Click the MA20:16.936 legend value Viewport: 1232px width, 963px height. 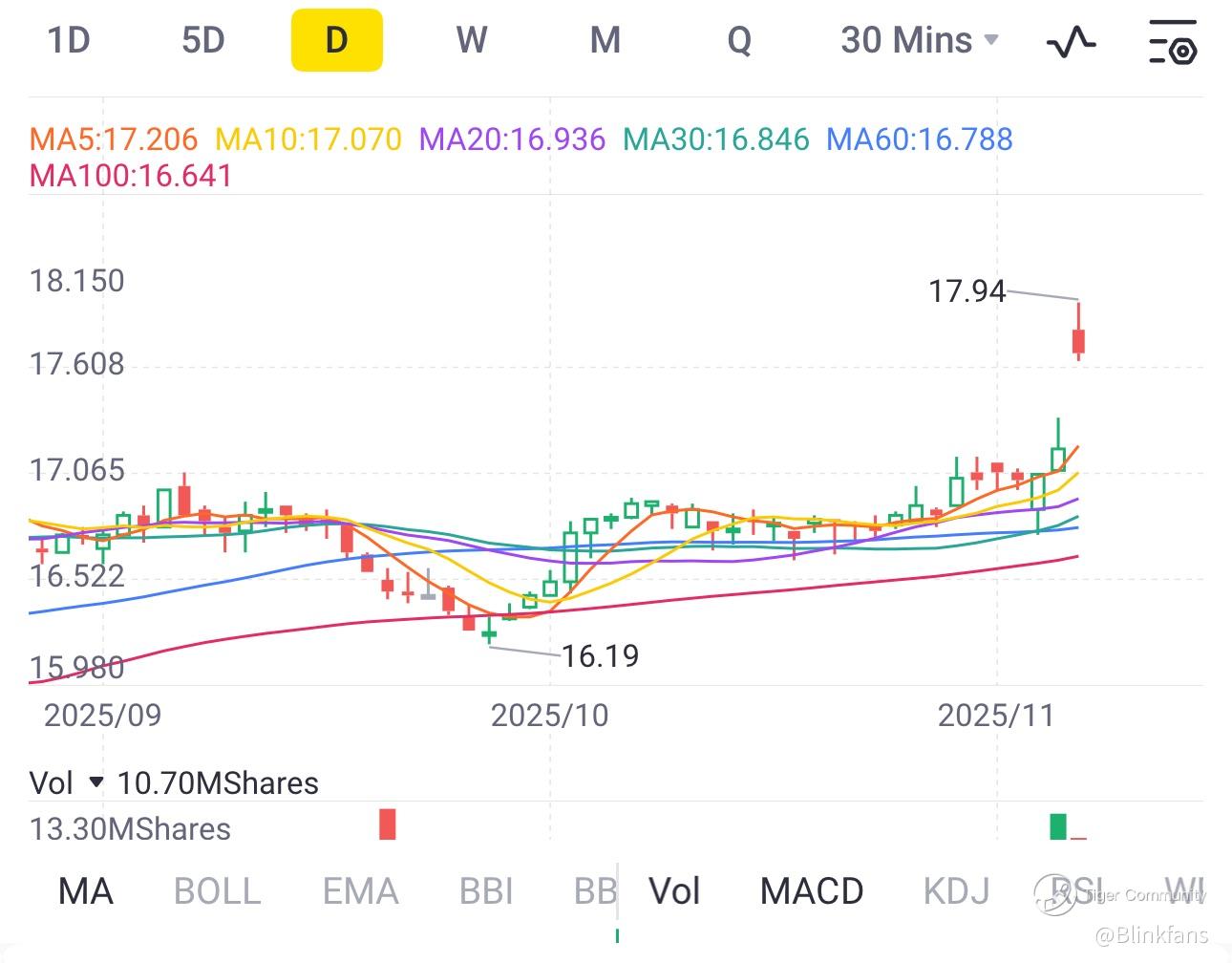click(513, 139)
